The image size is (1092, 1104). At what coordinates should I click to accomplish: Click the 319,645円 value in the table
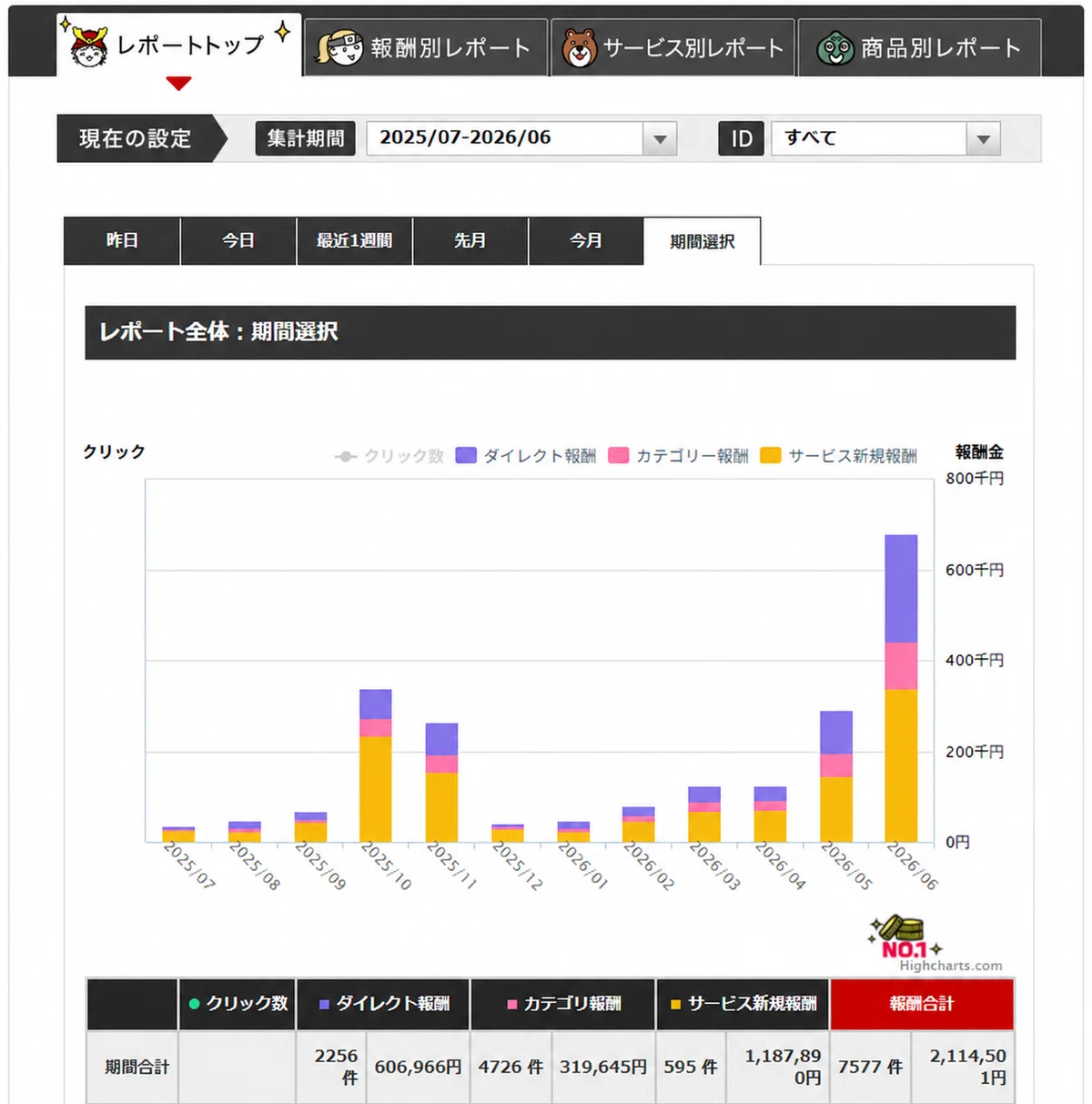(x=603, y=1067)
